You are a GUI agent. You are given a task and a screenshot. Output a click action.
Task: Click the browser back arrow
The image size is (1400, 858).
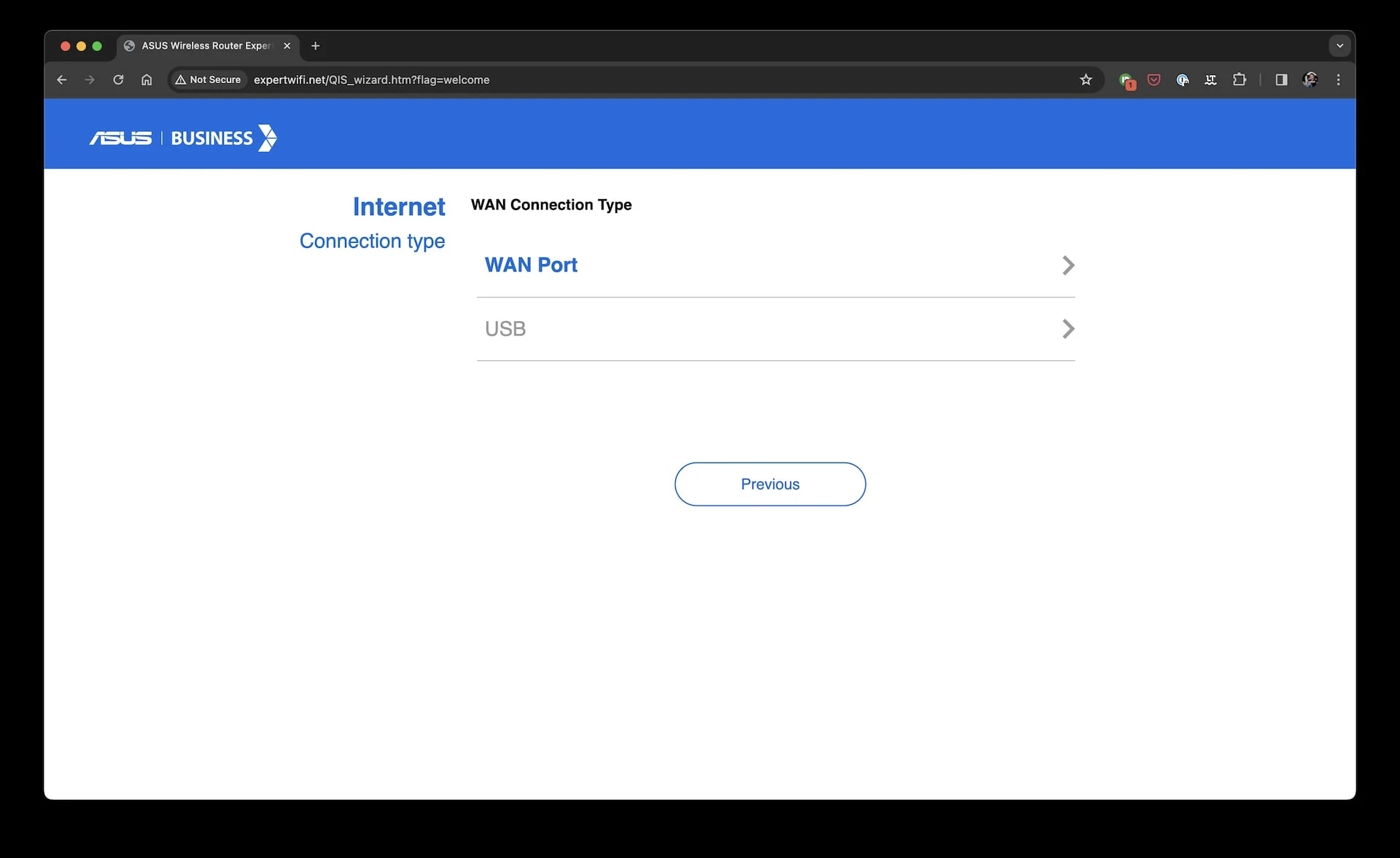[x=62, y=80]
